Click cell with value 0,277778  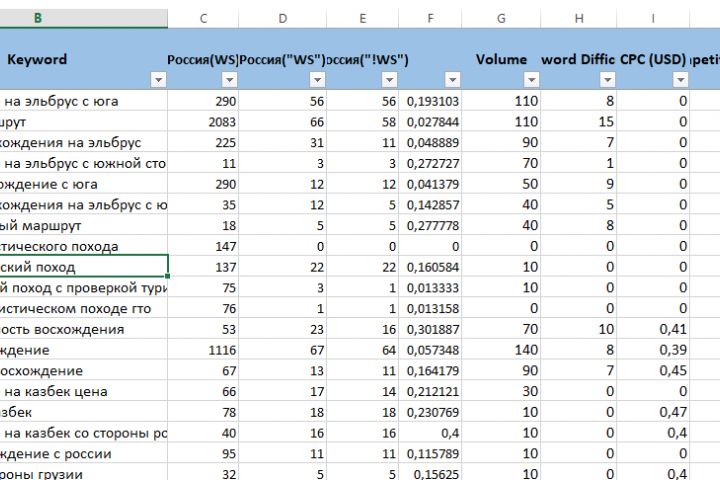(x=430, y=226)
